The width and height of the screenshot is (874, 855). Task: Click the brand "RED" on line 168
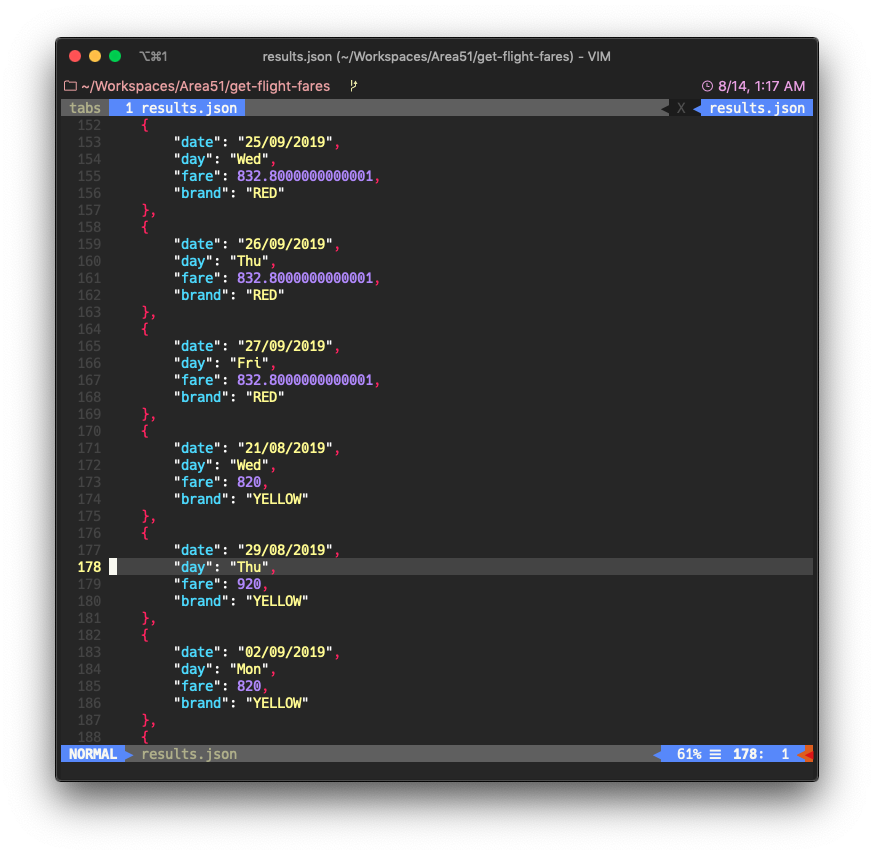tap(265, 397)
